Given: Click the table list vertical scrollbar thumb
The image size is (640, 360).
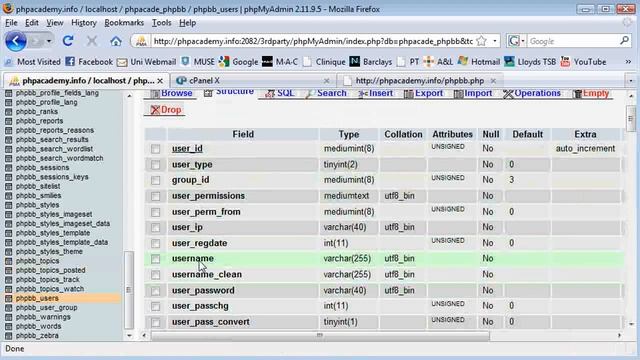Looking at the screenshot, I should 129,290.
